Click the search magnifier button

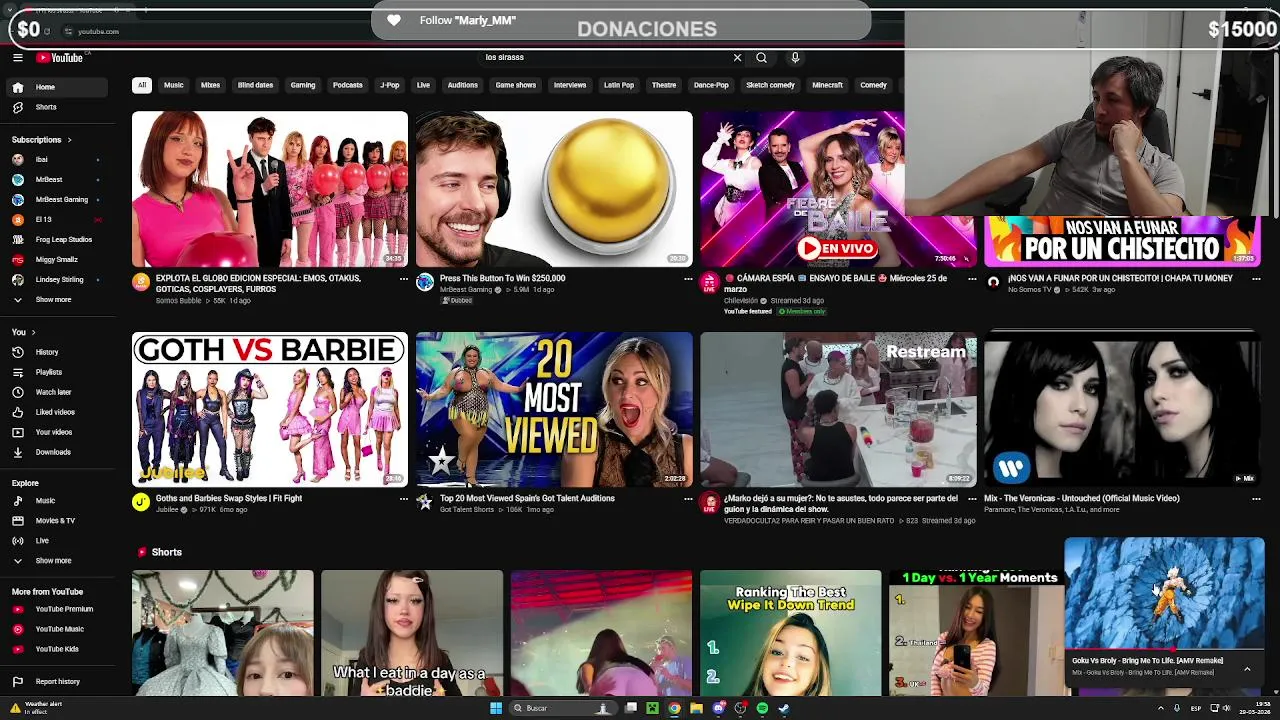click(761, 58)
